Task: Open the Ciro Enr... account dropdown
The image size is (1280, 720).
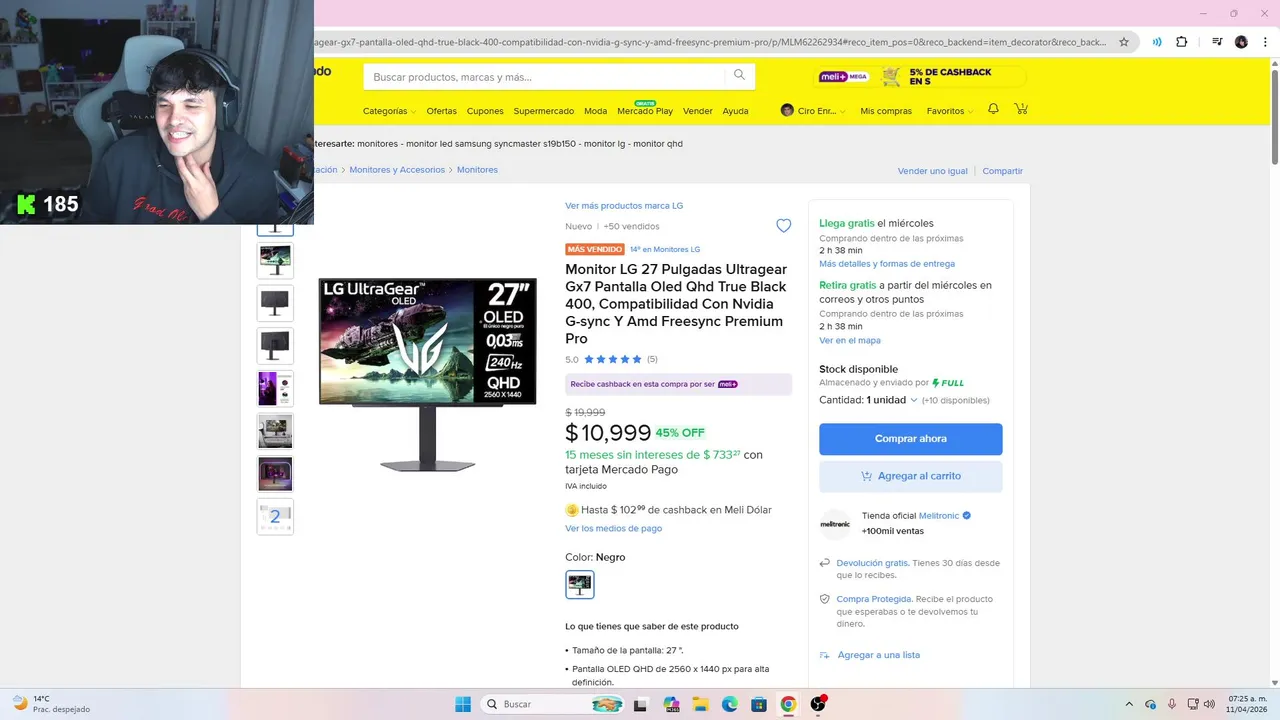Action: [813, 111]
